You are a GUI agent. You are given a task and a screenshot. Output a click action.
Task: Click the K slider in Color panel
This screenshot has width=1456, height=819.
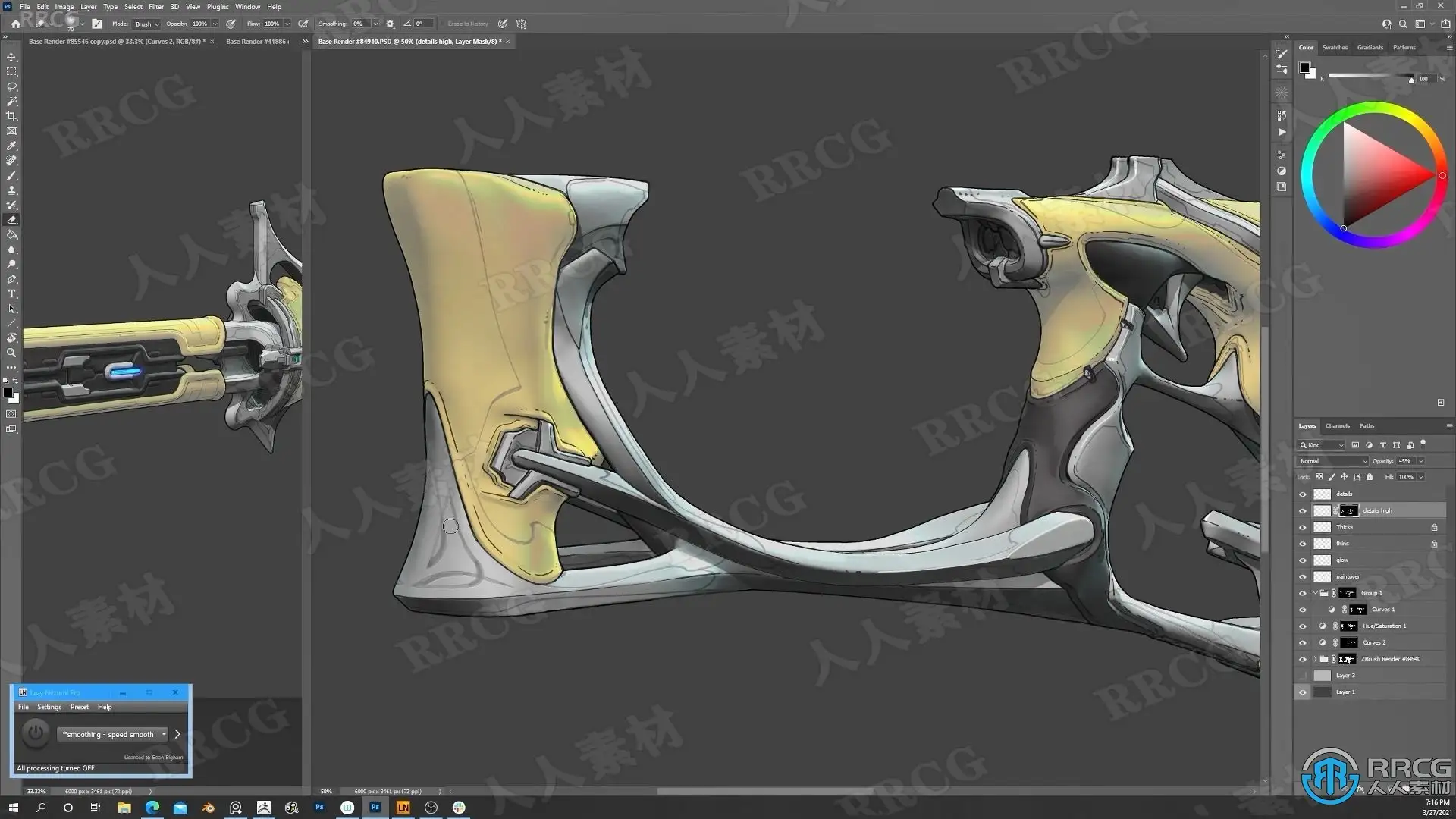1370,75
